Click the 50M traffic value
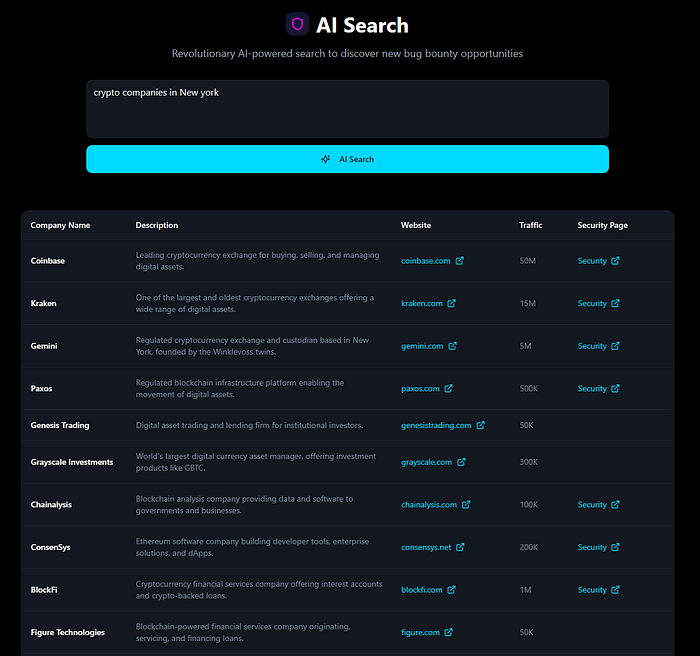Image resolution: width=700 pixels, height=656 pixels. tap(527, 261)
